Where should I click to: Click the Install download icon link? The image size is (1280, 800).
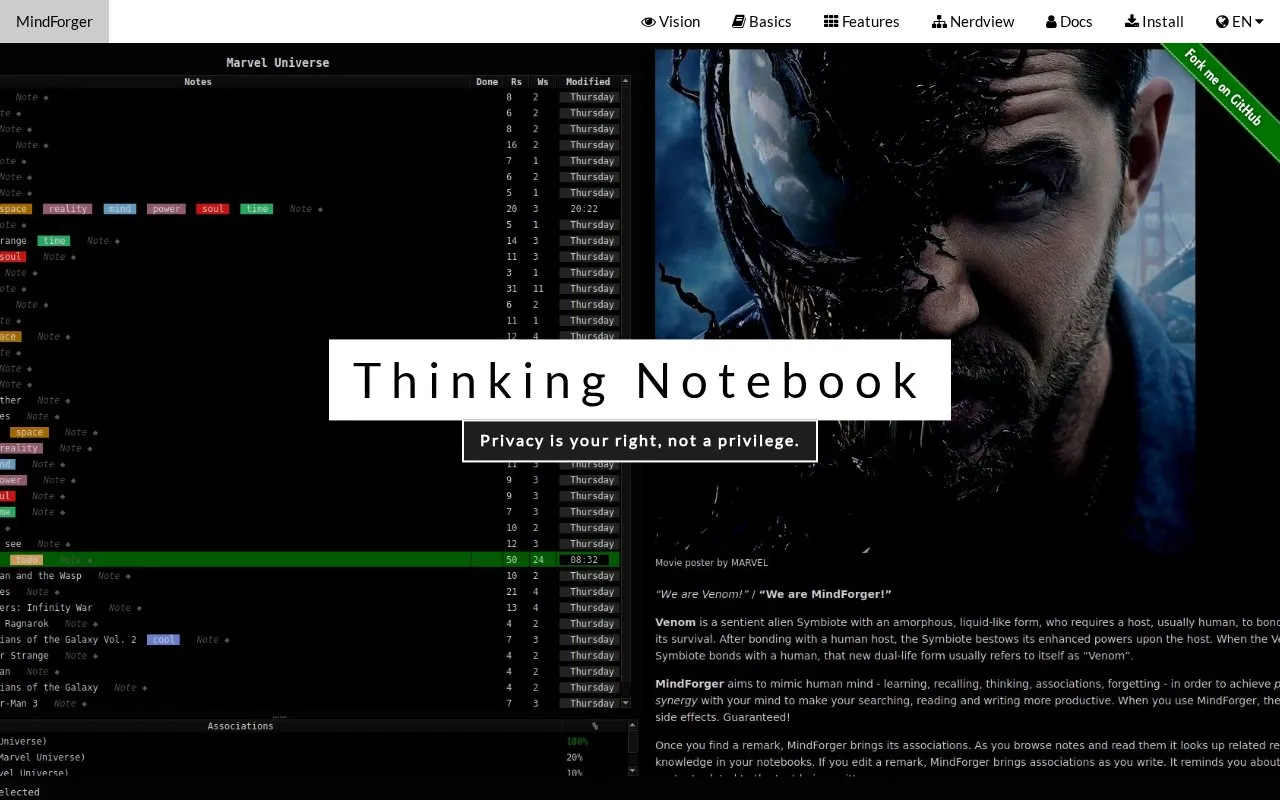click(x=1154, y=22)
